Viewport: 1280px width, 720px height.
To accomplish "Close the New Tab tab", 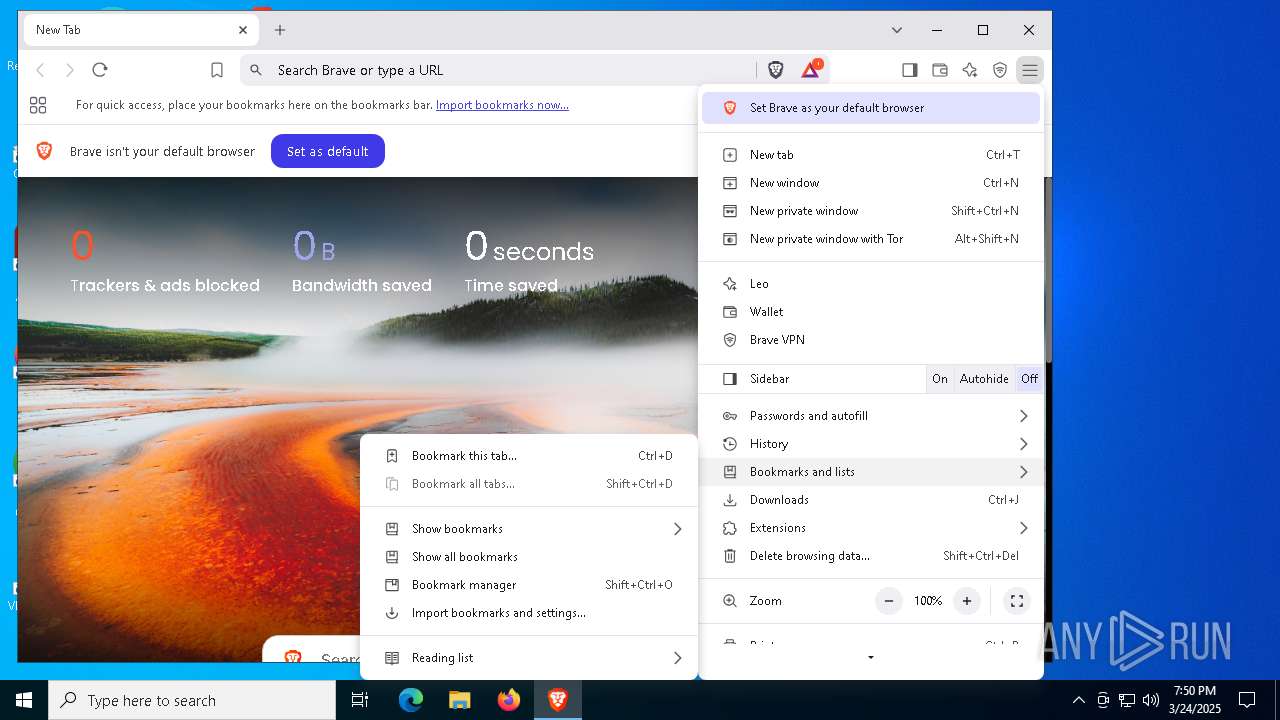I will pyautogui.click(x=243, y=30).
